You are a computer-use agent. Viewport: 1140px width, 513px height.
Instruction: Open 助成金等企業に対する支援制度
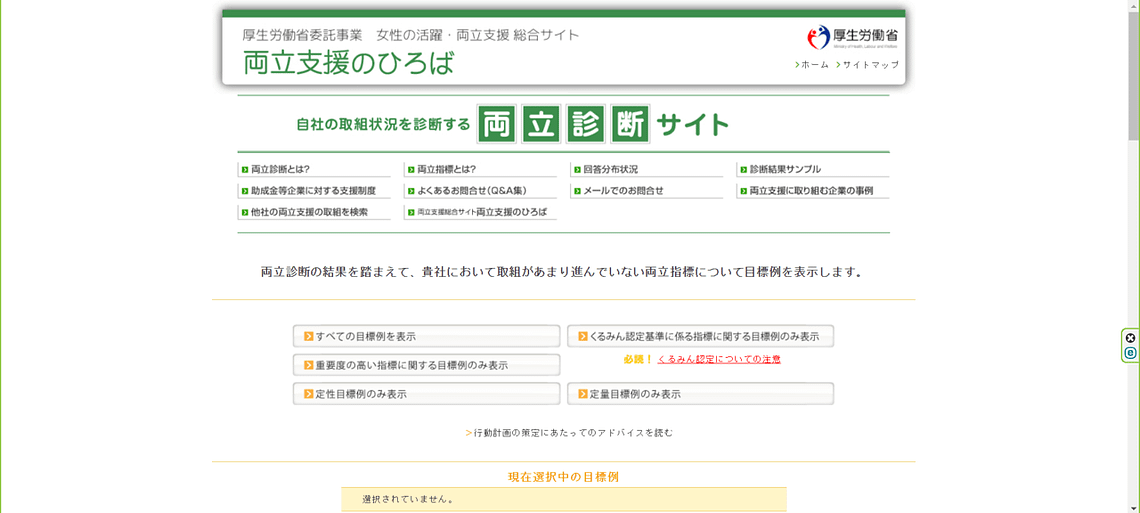(x=313, y=191)
